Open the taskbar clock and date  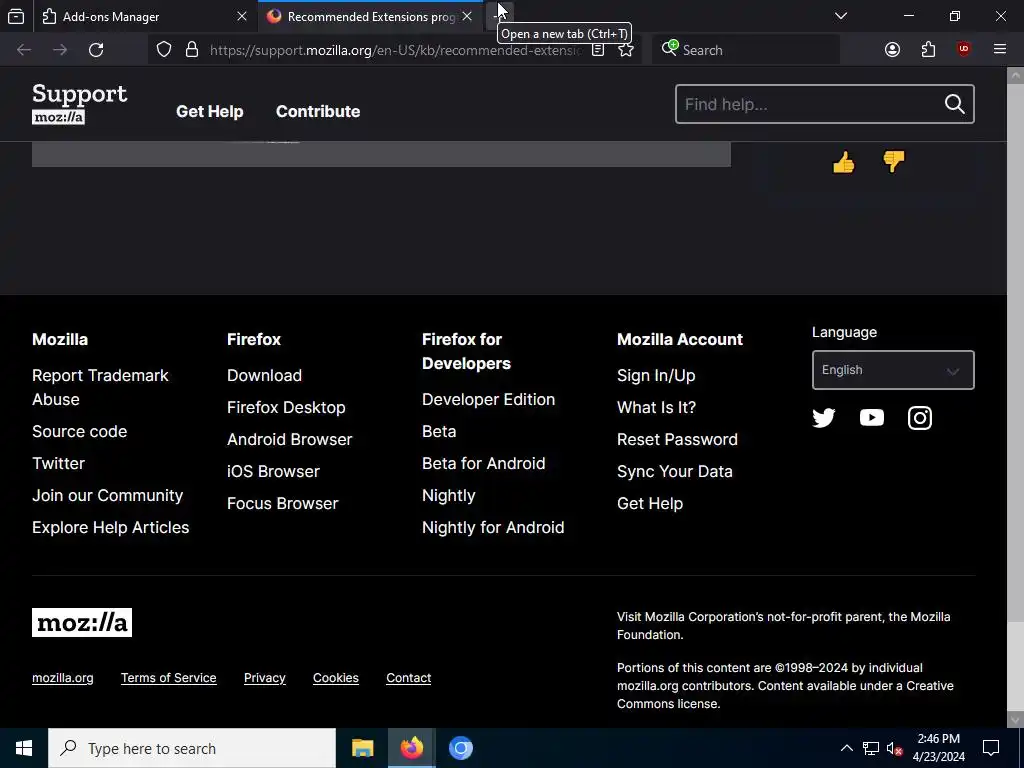938,748
